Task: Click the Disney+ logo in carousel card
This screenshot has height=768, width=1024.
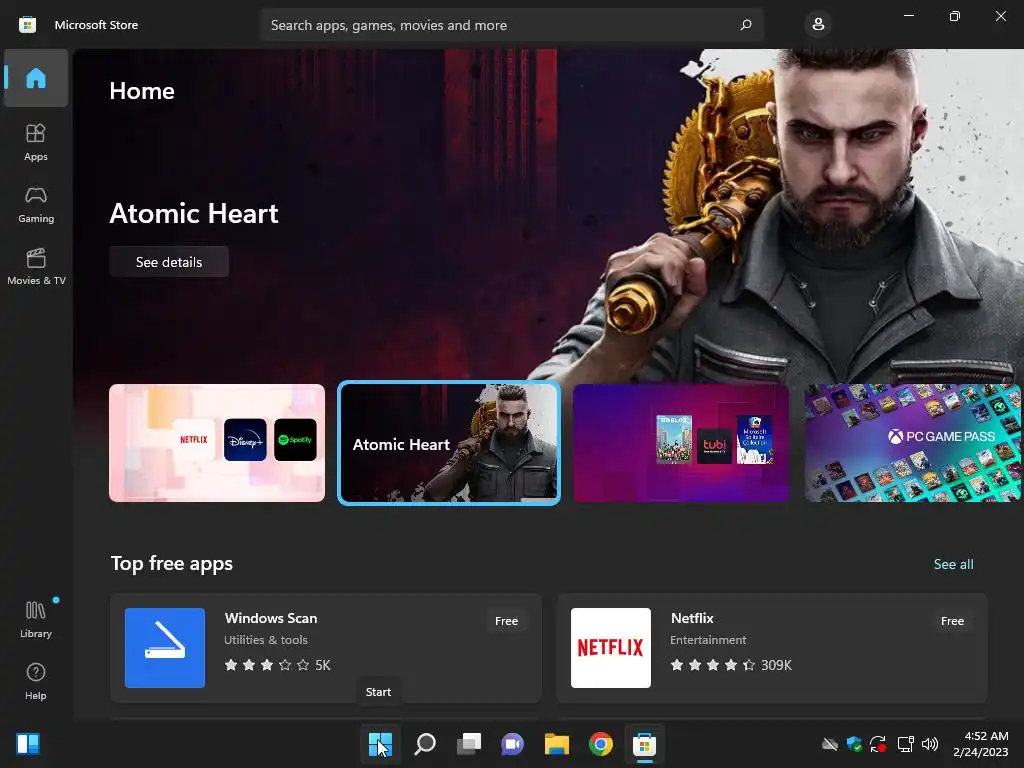Action: point(245,440)
